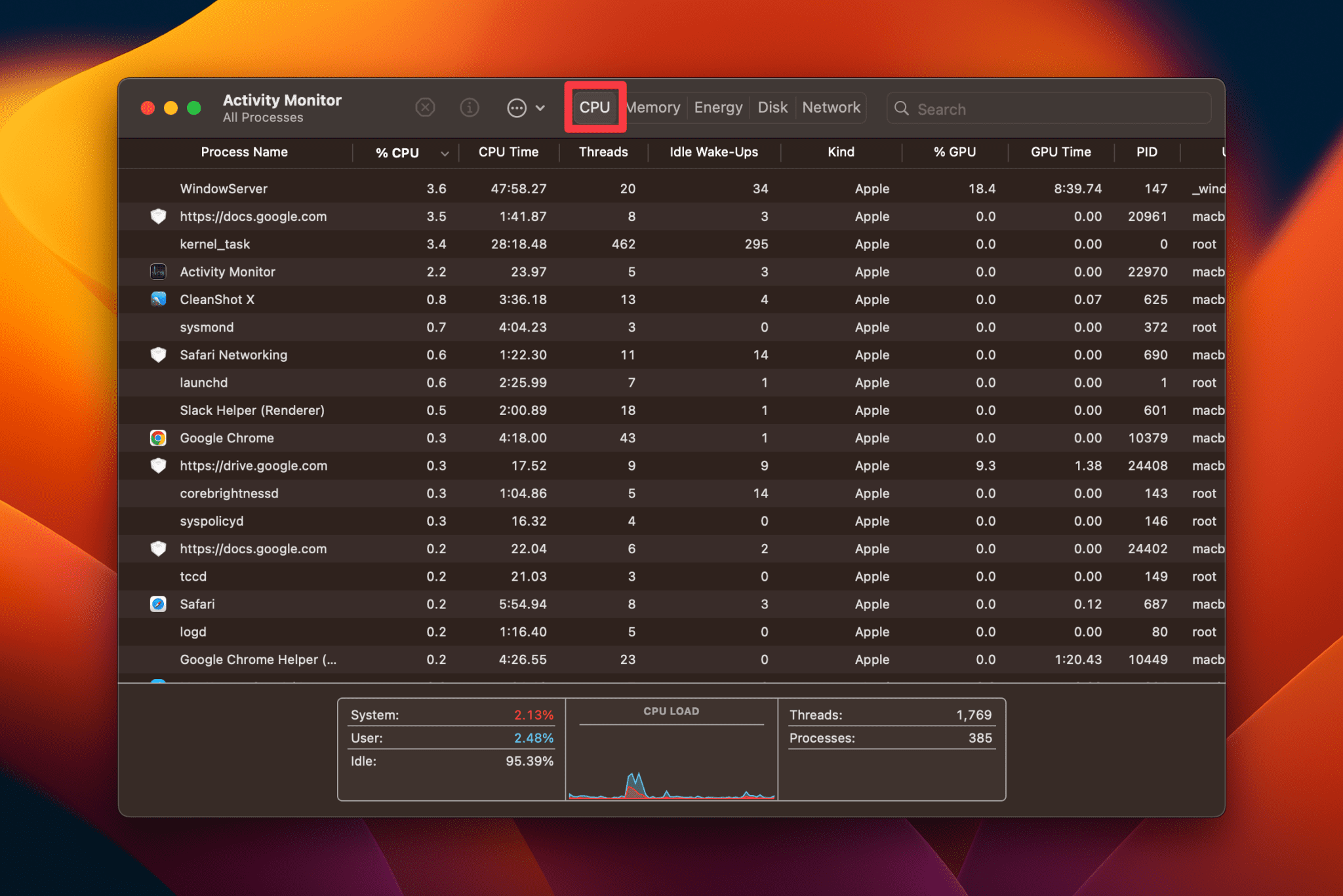Image resolution: width=1343 pixels, height=896 pixels.
Task: Click the magnifying glass in the search bar
Action: (902, 109)
